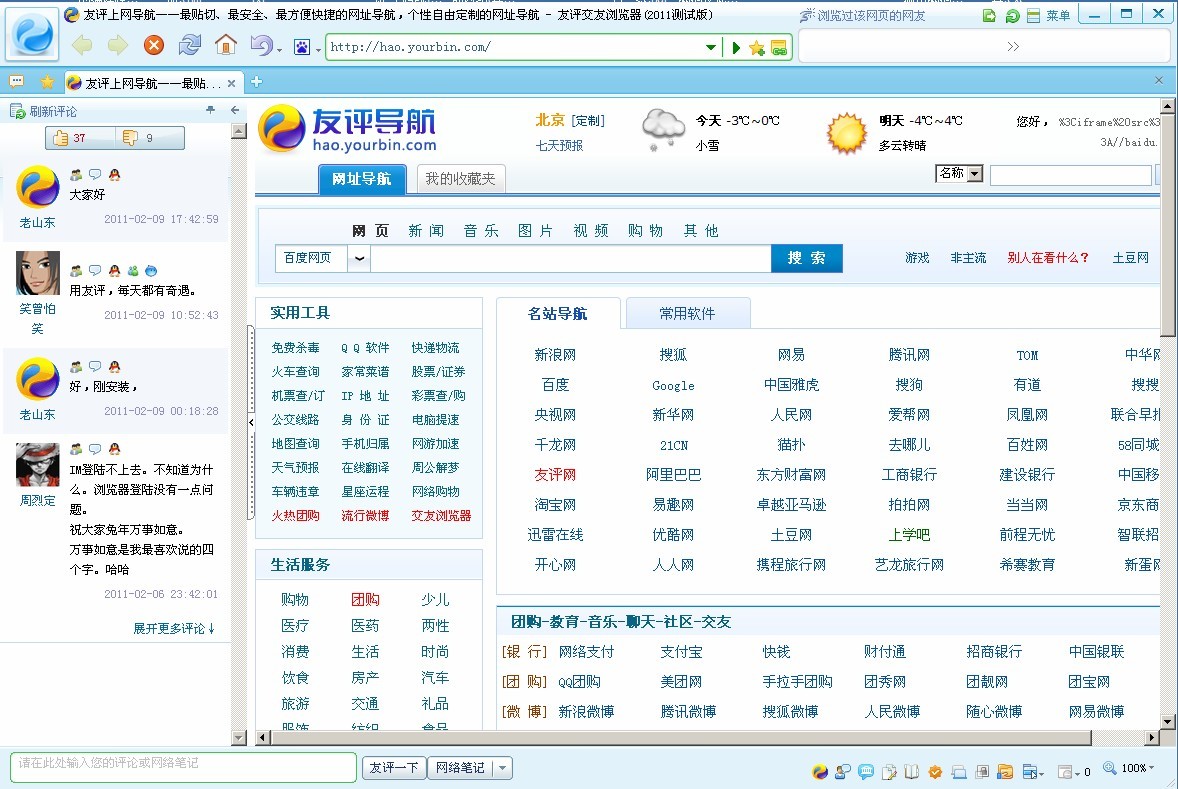Image resolution: width=1178 pixels, height=789 pixels.
Task: Click the 别人在看什么? link
Action: pyautogui.click(x=1047, y=258)
